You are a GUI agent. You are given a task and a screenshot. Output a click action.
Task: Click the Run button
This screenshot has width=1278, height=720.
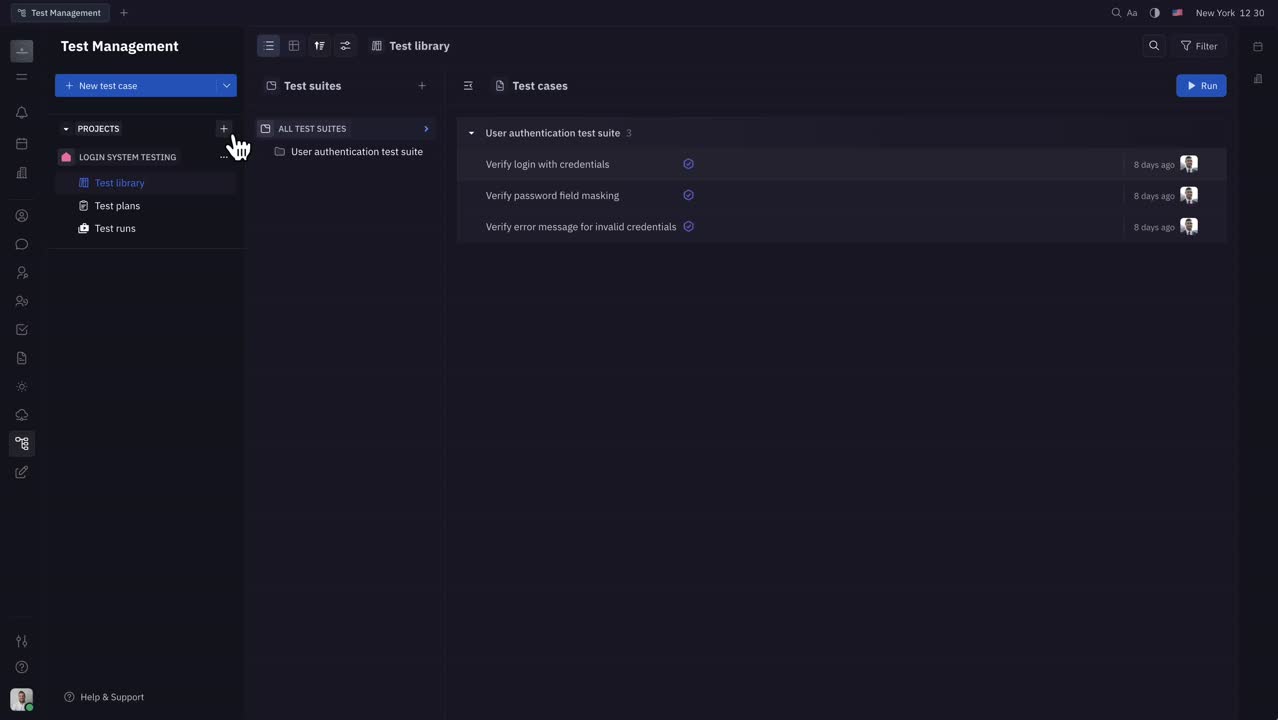click(1201, 86)
